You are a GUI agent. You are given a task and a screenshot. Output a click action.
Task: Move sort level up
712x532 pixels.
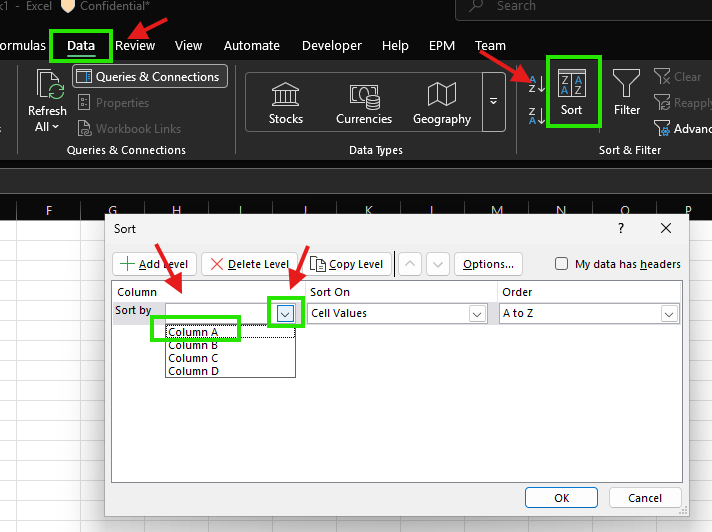tap(410, 264)
